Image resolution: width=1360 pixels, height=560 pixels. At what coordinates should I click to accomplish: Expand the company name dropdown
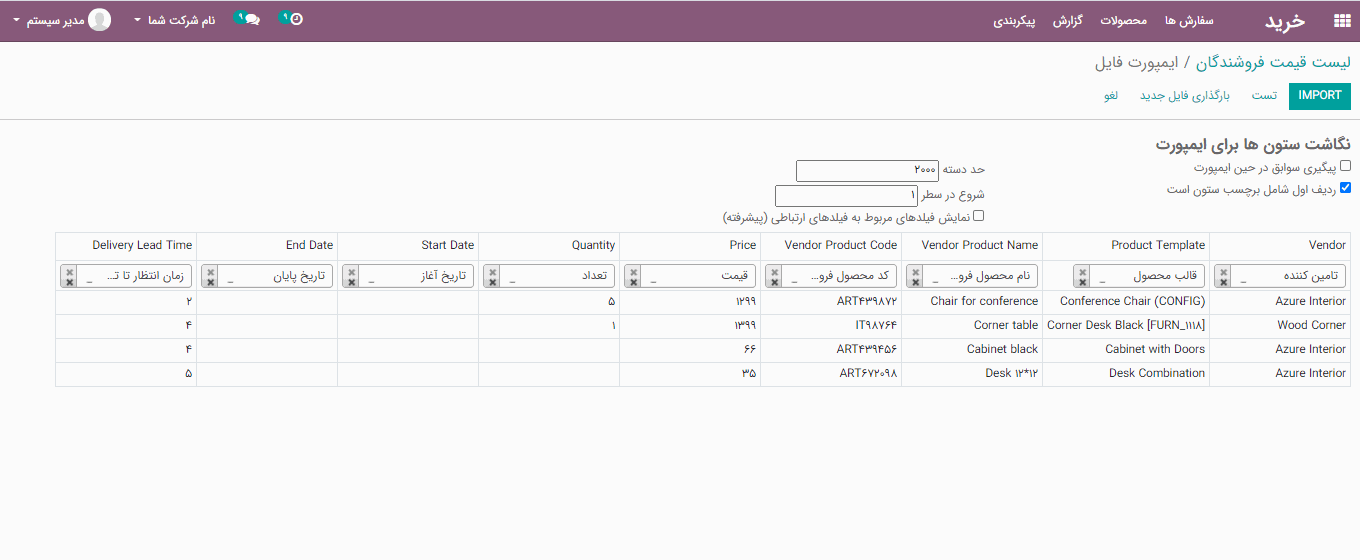click(x=175, y=20)
